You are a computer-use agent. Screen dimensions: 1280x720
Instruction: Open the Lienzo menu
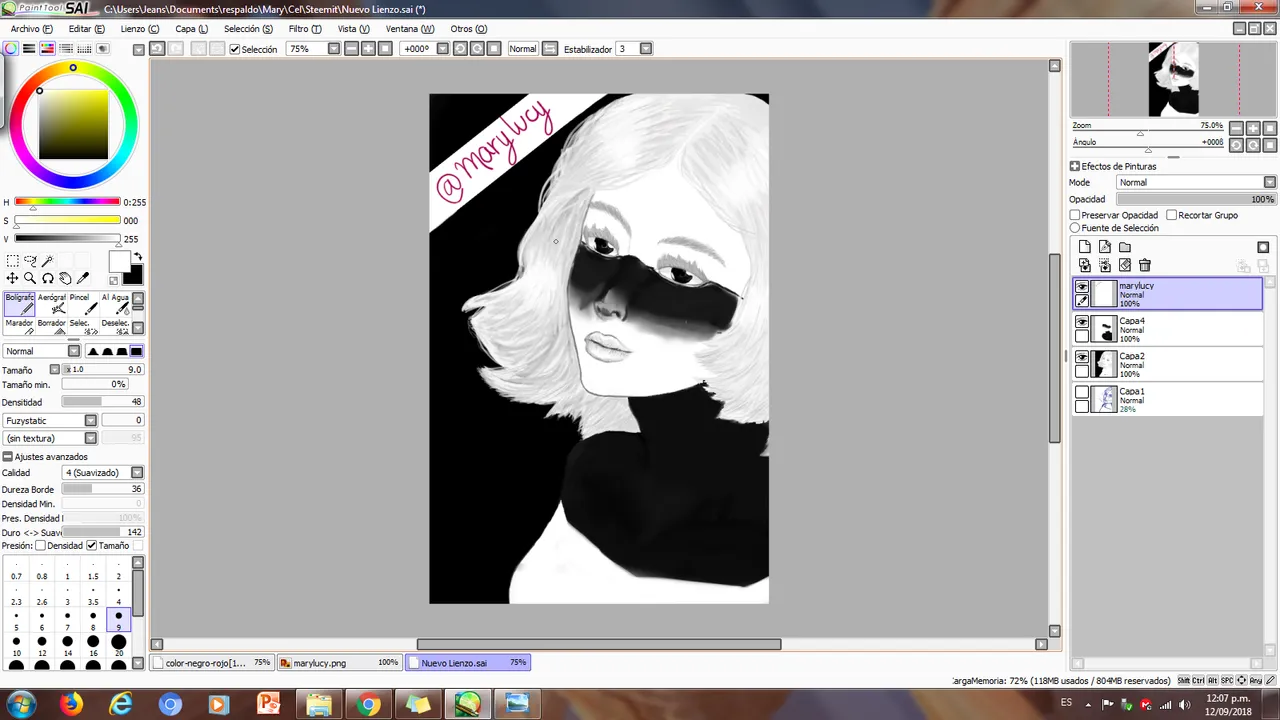(x=139, y=29)
